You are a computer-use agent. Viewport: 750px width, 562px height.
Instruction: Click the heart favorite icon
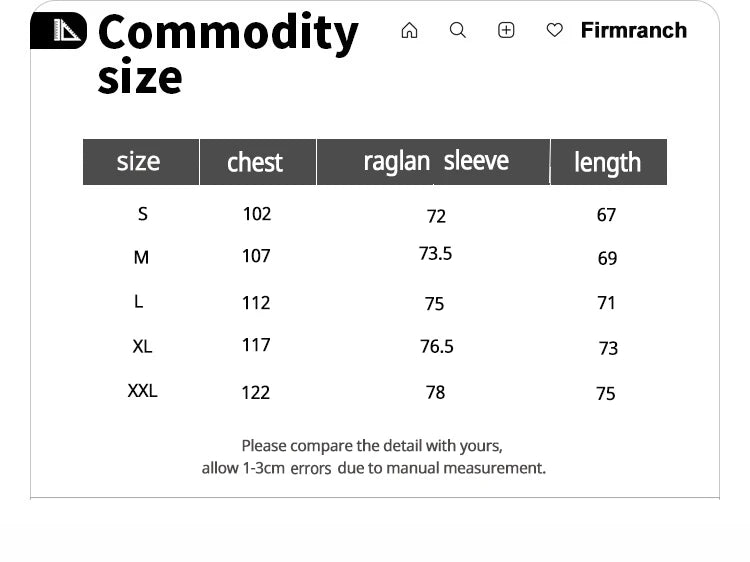[x=555, y=31]
